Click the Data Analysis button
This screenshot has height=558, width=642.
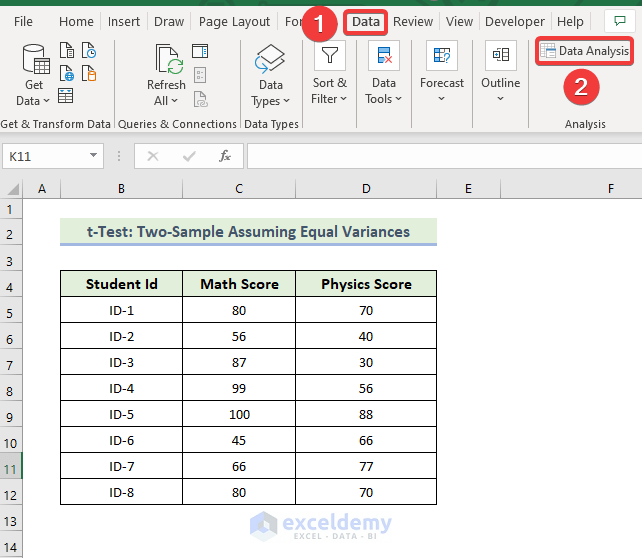pos(584,51)
